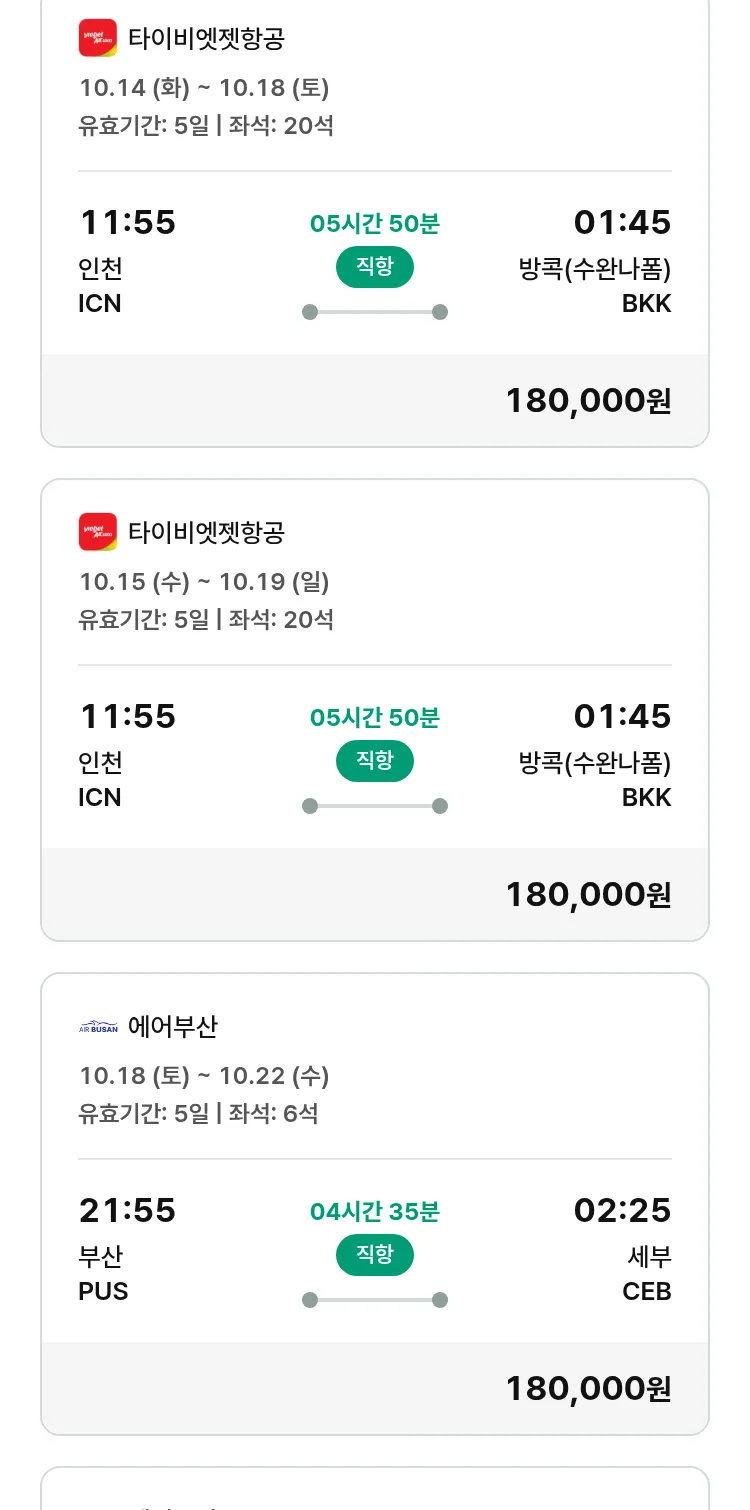
Task: Click route line icon on 10.14 Bangkok flight
Action: point(374,312)
